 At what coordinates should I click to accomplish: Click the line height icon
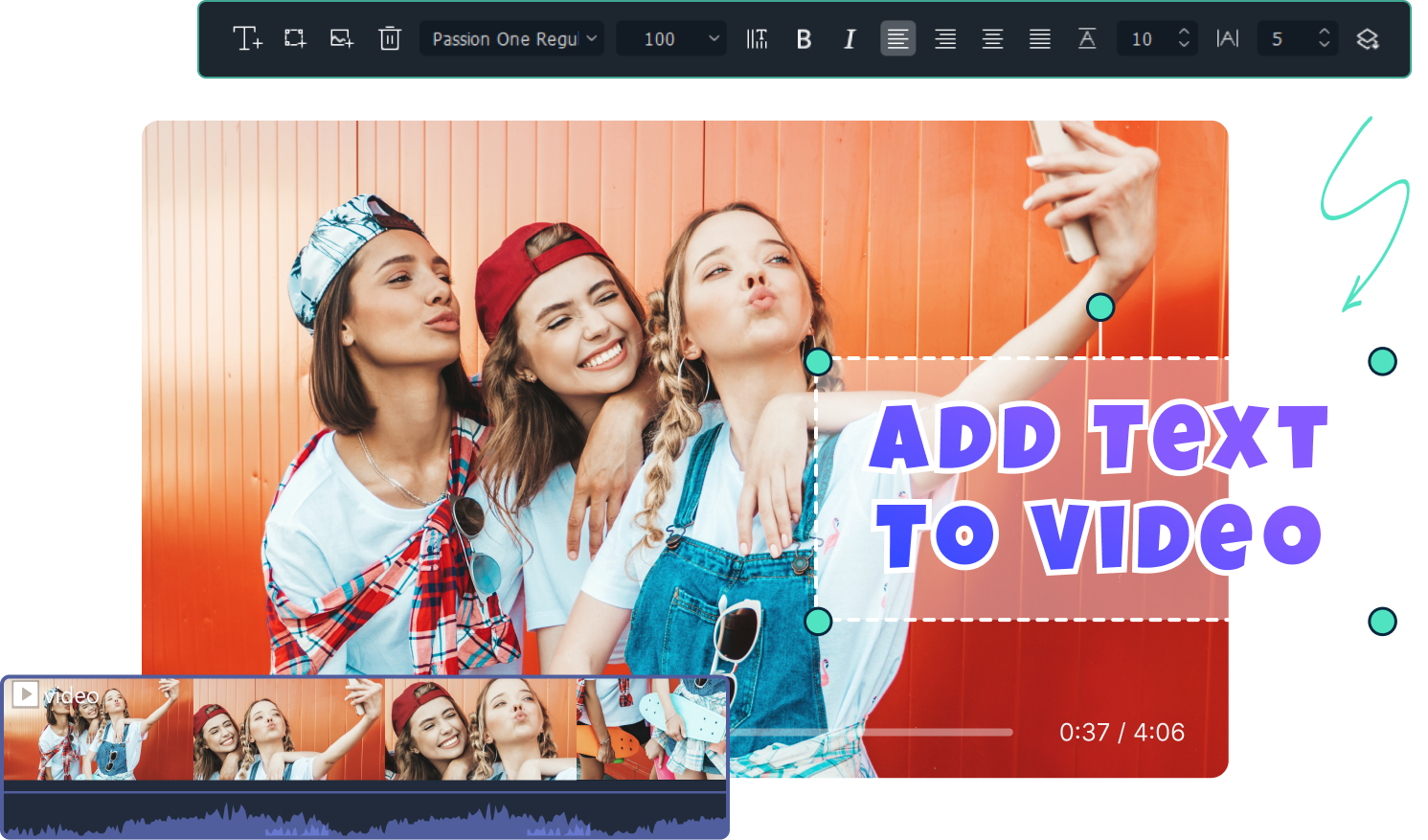(x=1087, y=38)
